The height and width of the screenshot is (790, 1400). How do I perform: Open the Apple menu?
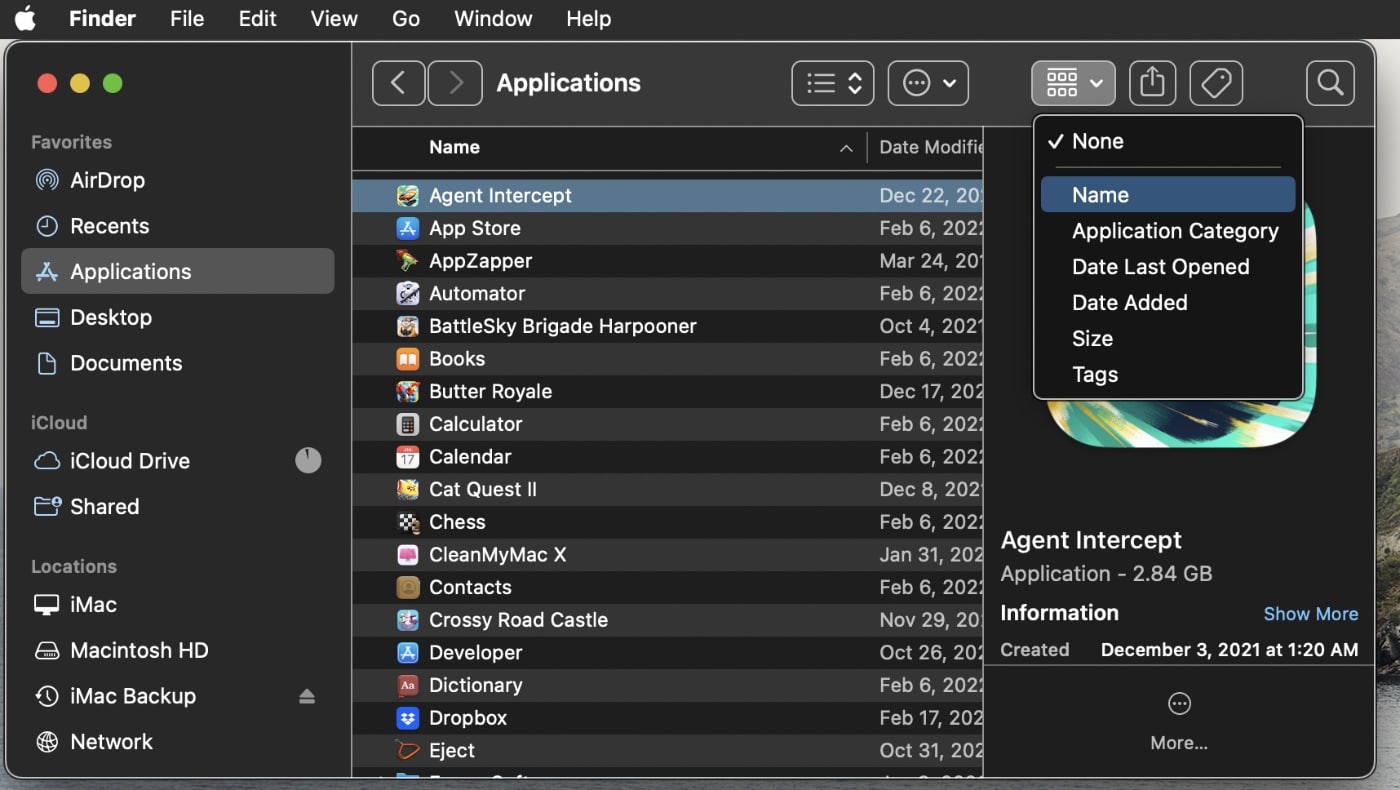25,19
